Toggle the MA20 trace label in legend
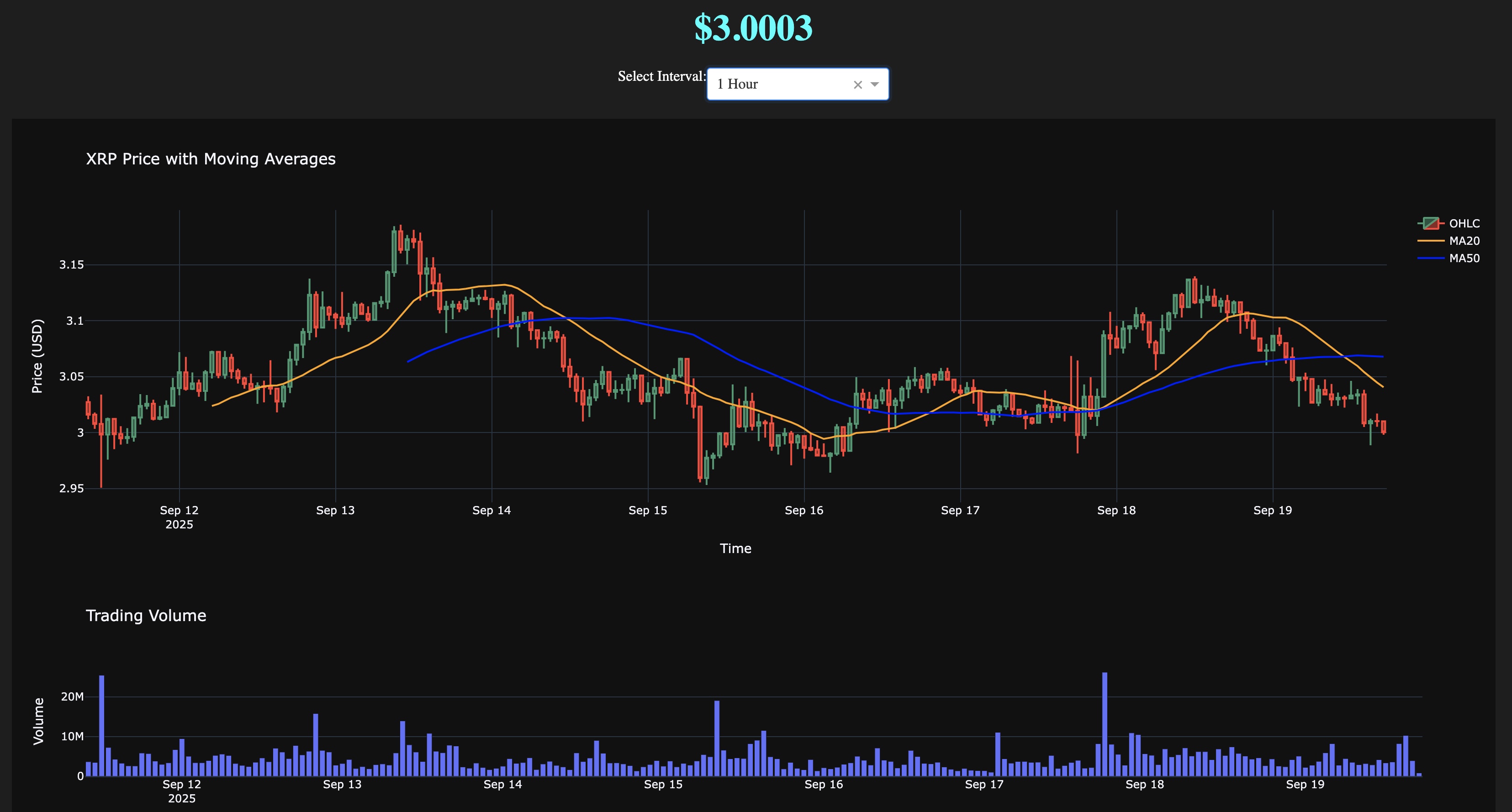 tap(1464, 241)
